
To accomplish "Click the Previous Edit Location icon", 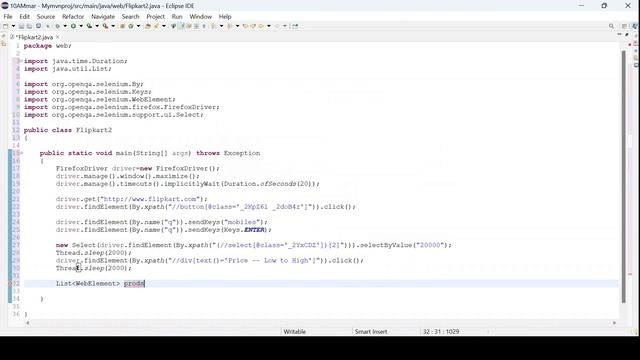I will (x=245, y=26).
